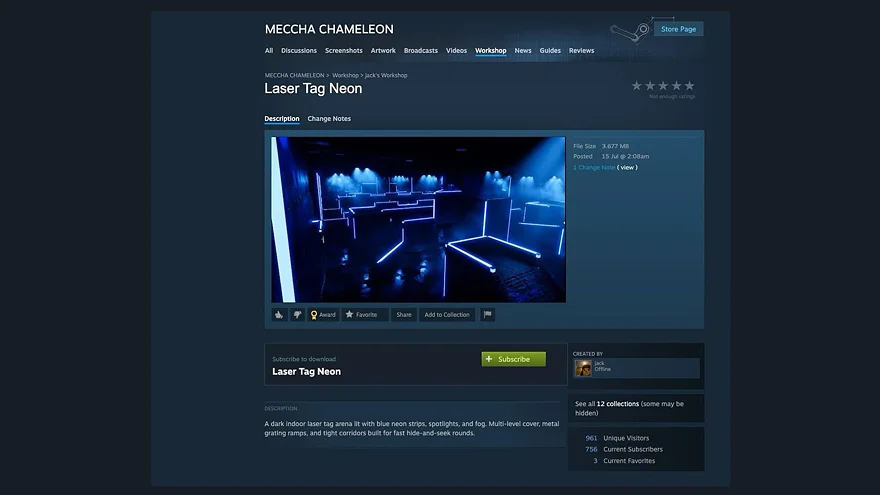
Task: Click the Steam logo icon near Store Page
Action: pyautogui.click(x=630, y=32)
